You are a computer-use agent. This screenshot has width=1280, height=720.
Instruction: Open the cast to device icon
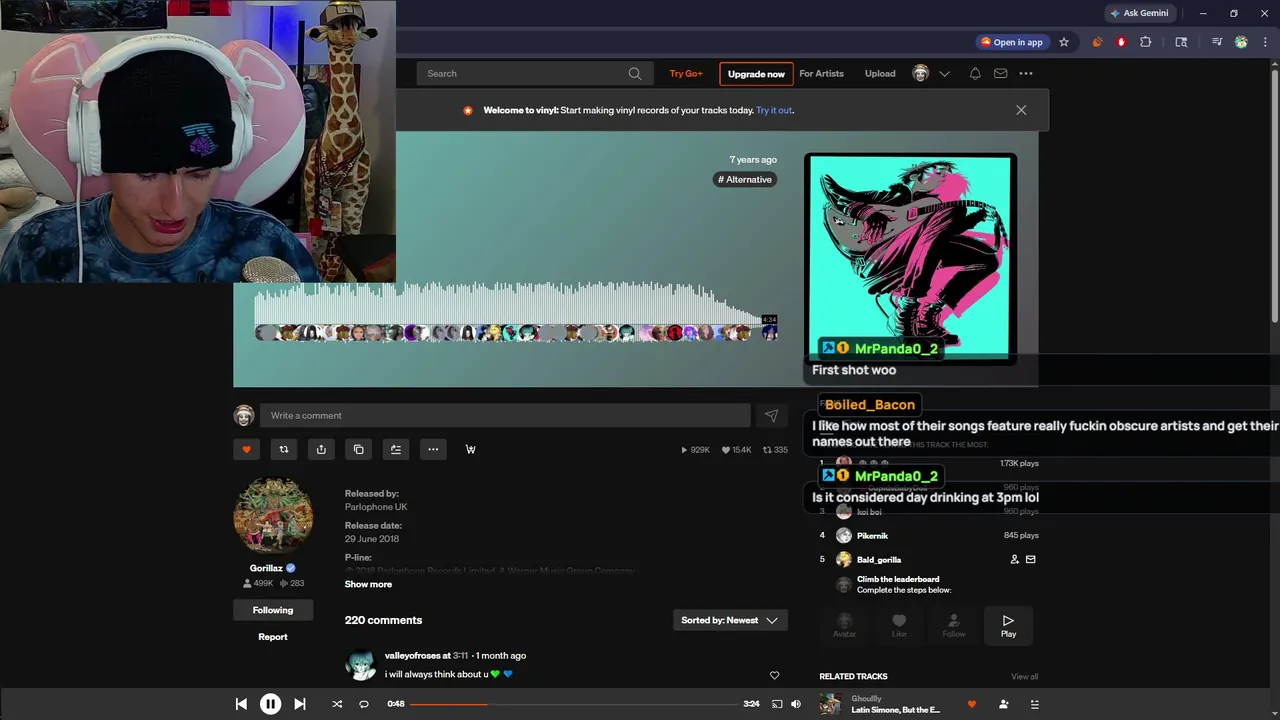click(x=777, y=704)
